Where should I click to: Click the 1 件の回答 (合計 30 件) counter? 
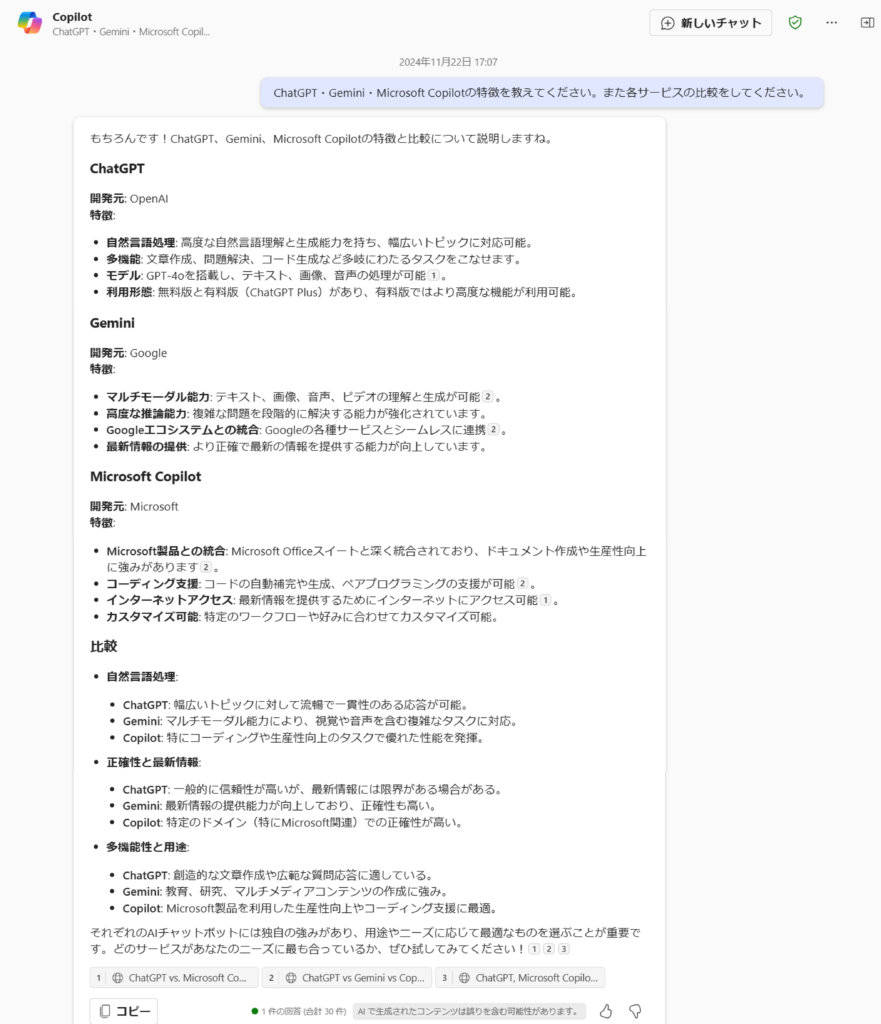coord(299,1011)
